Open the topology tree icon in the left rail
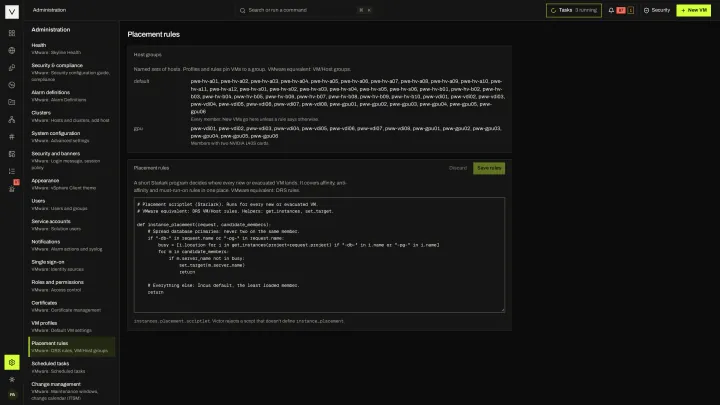 pos(12,119)
